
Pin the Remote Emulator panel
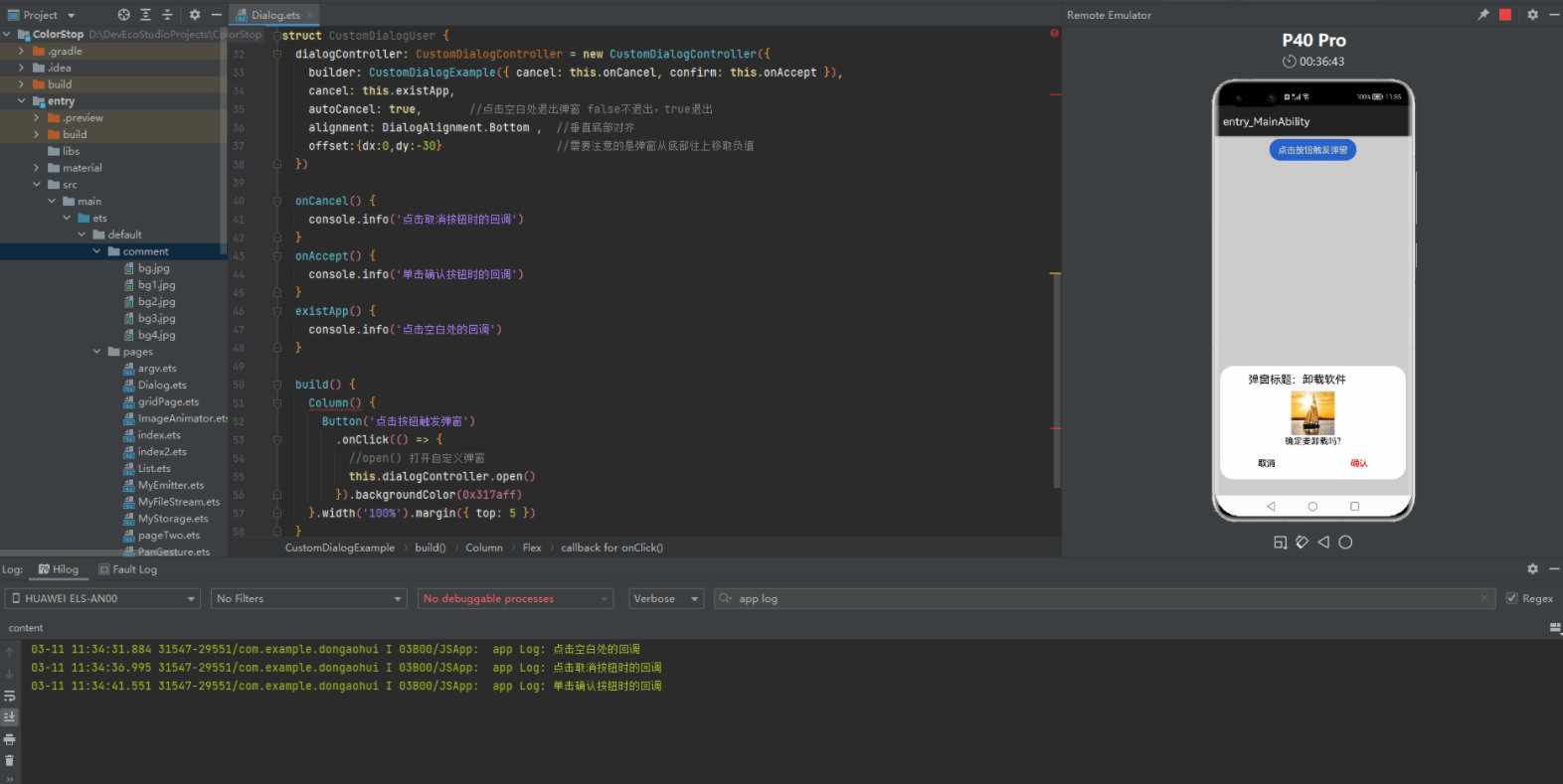(1483, 15)
